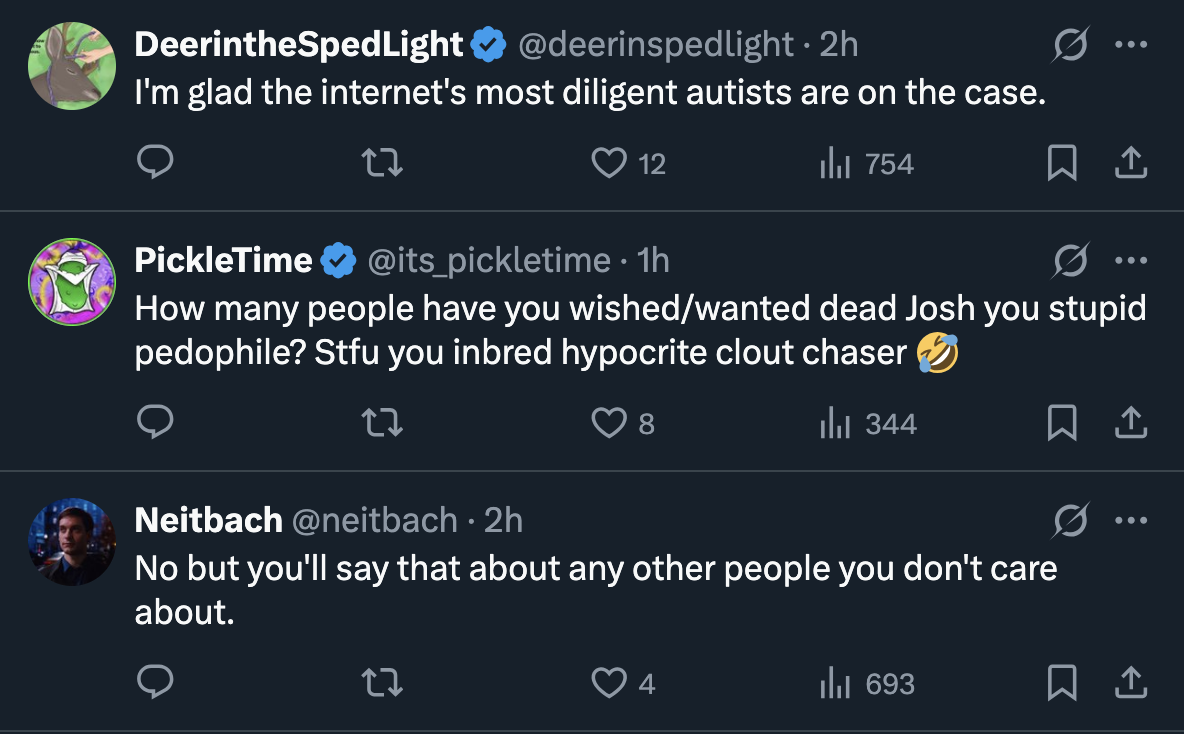Open the @deerinspedlight handle link
The width and height of the screenshot is (1184, 734).
pyautogui.click(x=654, y=44)
